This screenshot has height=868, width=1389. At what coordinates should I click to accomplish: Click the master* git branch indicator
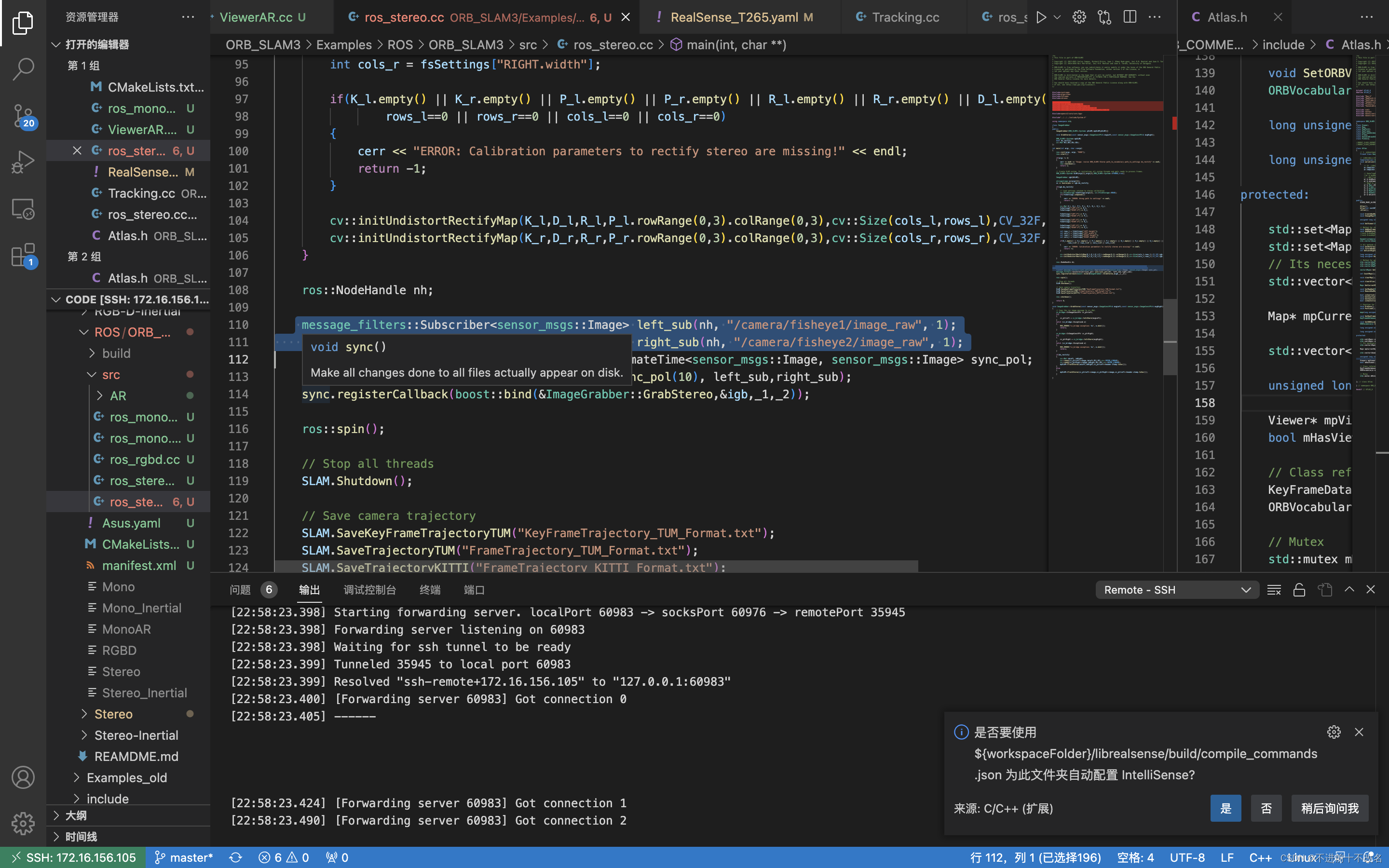184,857
